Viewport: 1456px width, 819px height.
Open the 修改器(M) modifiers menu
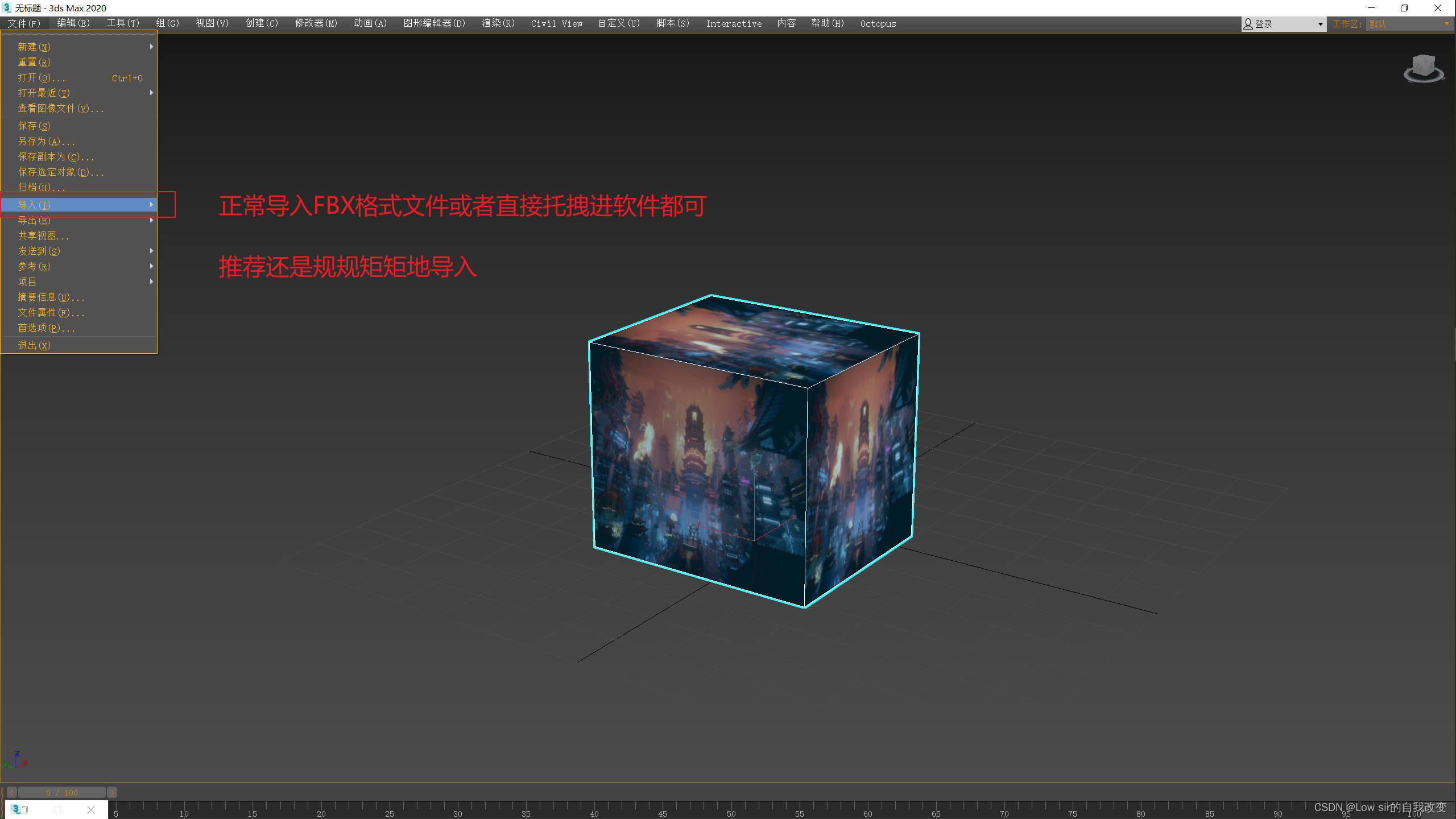(x=316, y=23)
